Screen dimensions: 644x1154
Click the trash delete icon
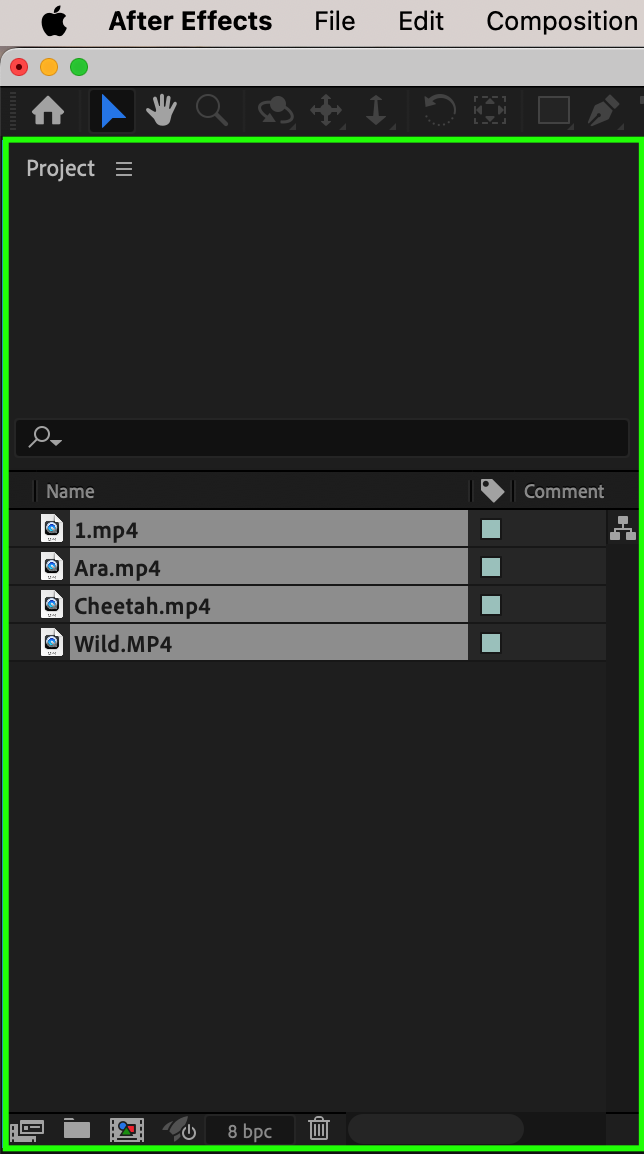point(319,1130)
